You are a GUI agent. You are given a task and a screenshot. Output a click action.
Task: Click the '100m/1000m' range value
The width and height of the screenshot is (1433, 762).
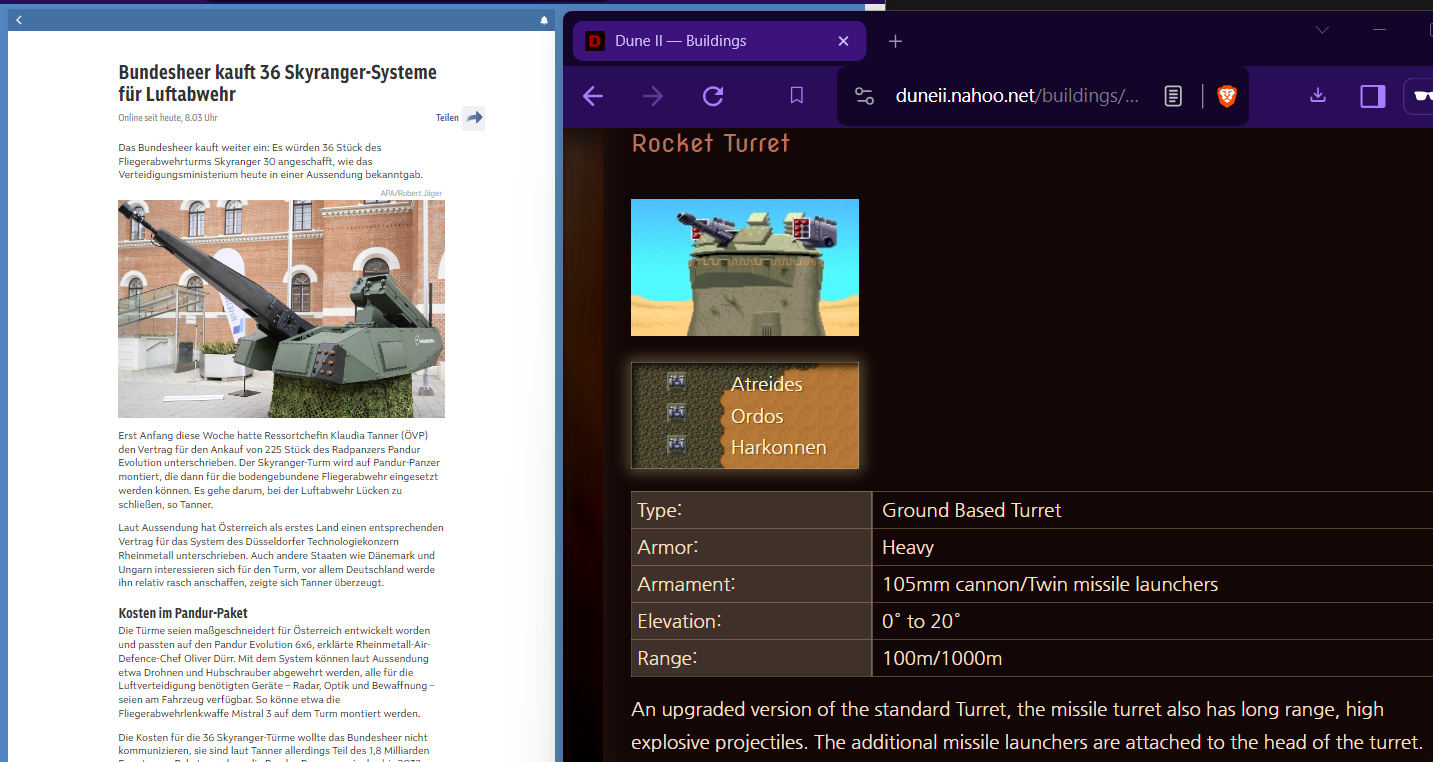pos(942,658)
